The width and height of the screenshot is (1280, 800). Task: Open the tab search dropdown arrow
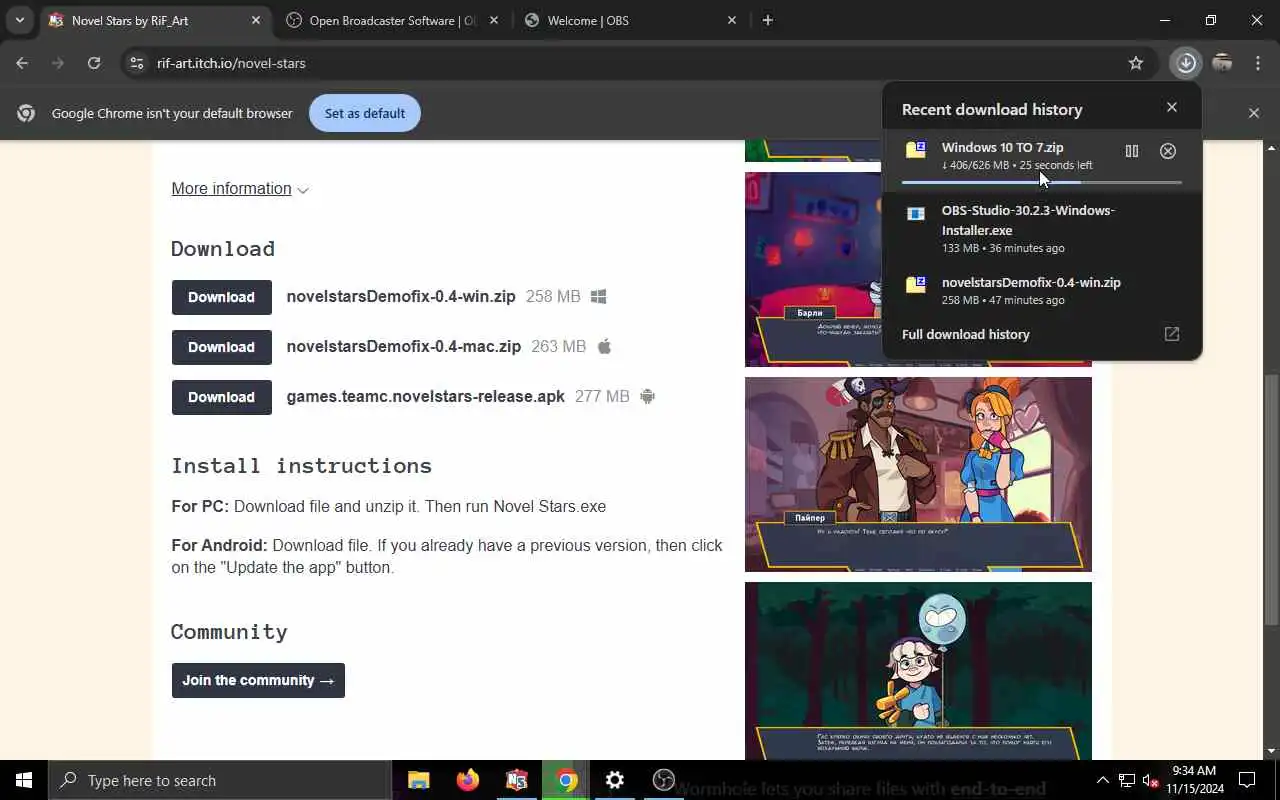point(19,20)
